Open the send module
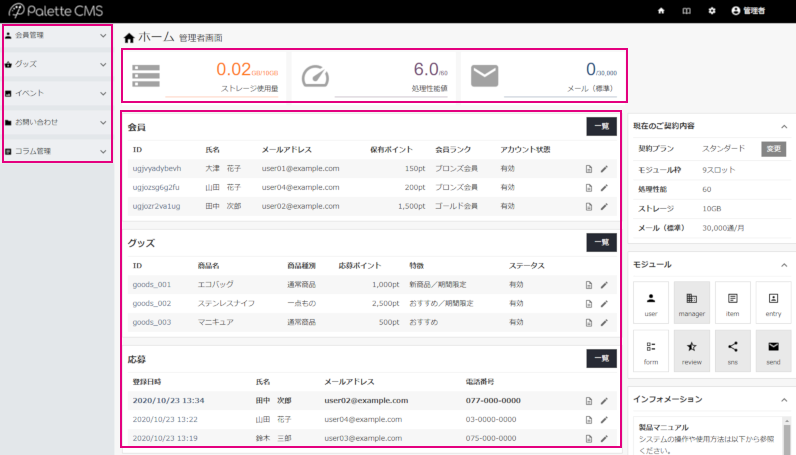 click(x=773, y=351)
